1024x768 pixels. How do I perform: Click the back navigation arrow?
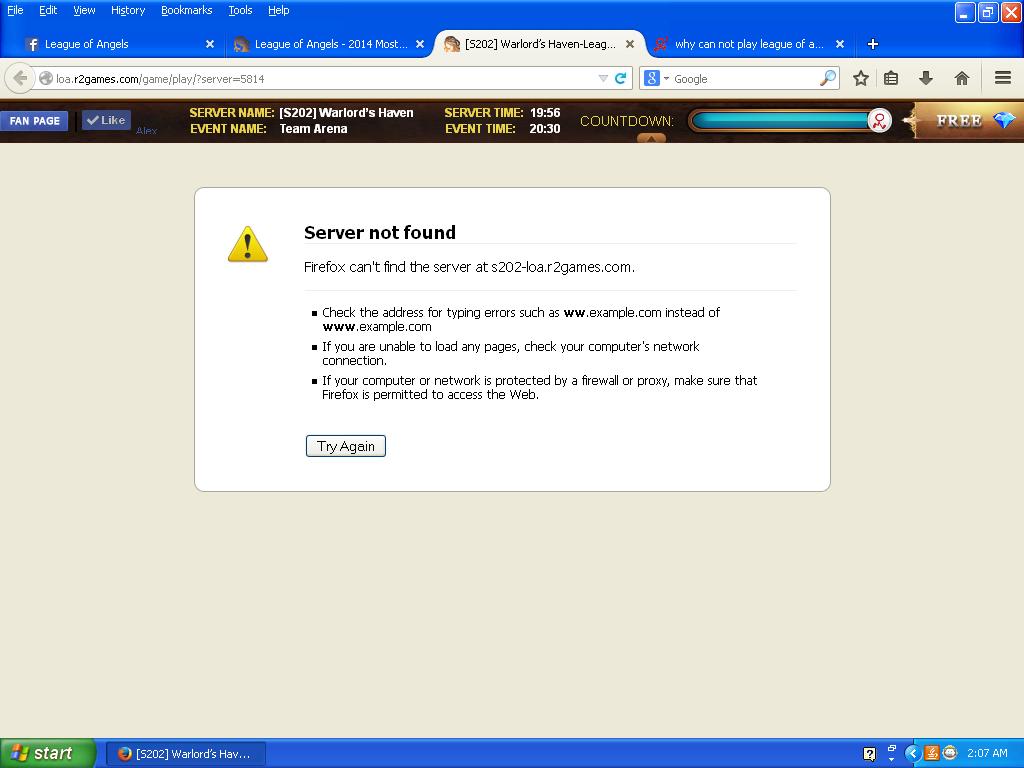coord(20,78)
